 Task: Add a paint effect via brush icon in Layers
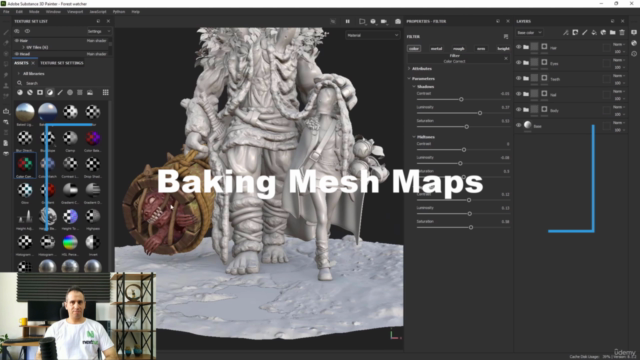566,33
